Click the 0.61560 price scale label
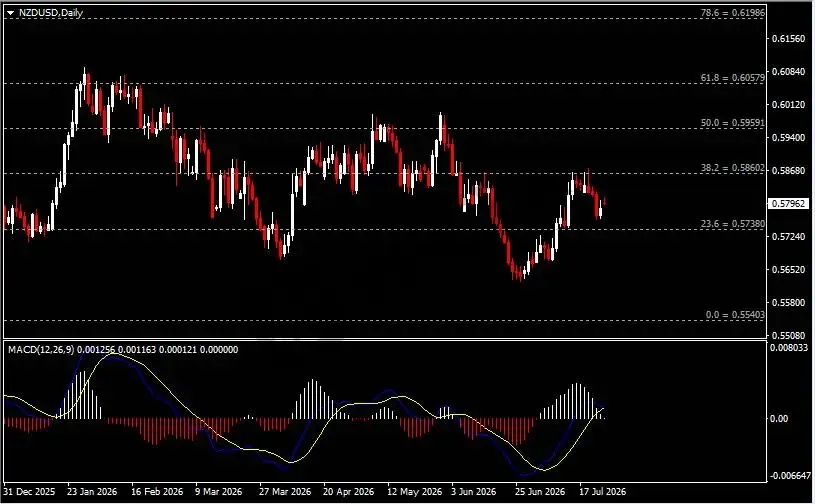 [x=788, y=38]
